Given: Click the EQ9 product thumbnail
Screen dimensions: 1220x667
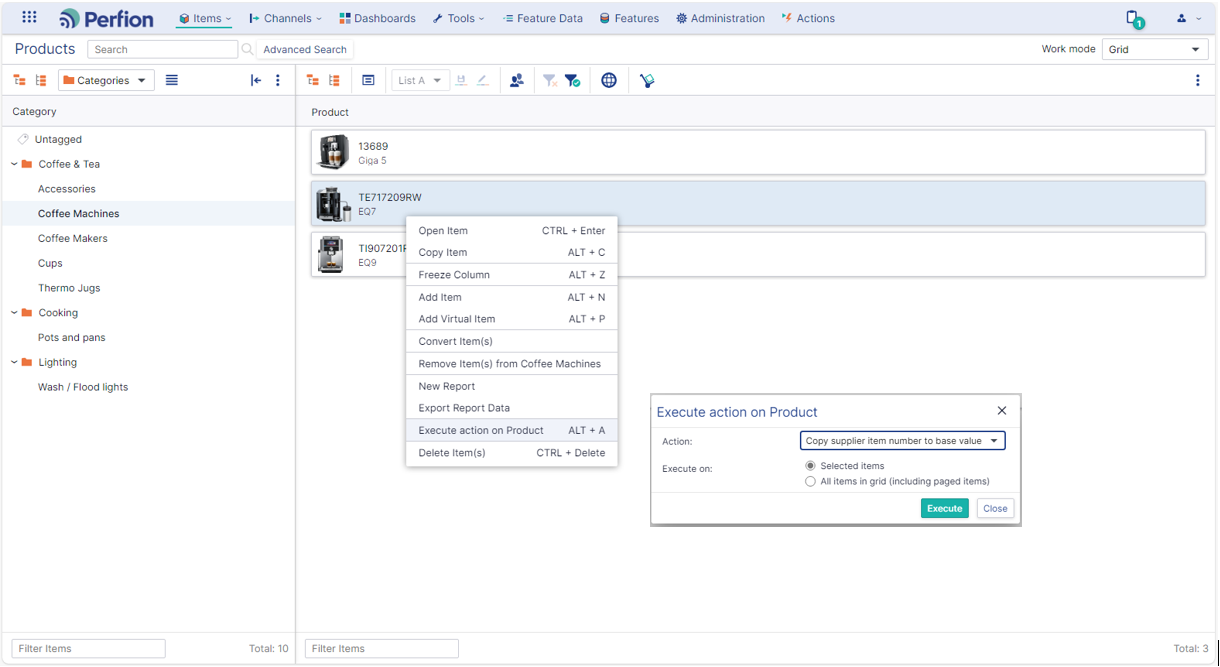Looking at the screenshot, I should tap(331, 255).
